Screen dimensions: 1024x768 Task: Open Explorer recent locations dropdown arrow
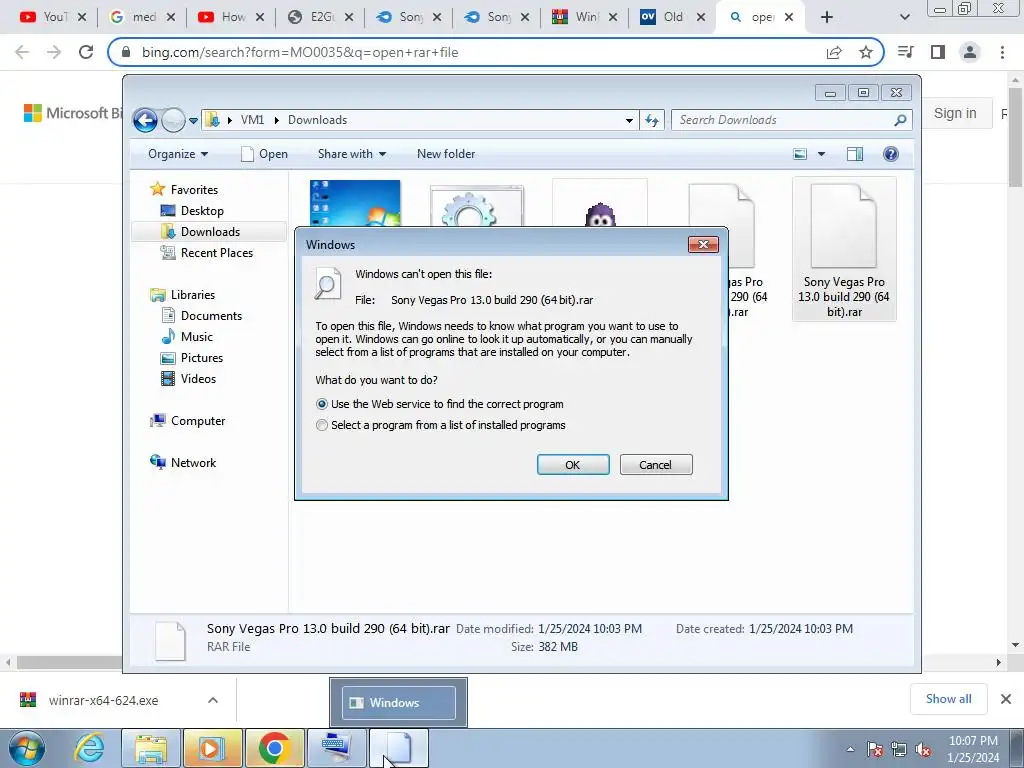coord(193,121)
